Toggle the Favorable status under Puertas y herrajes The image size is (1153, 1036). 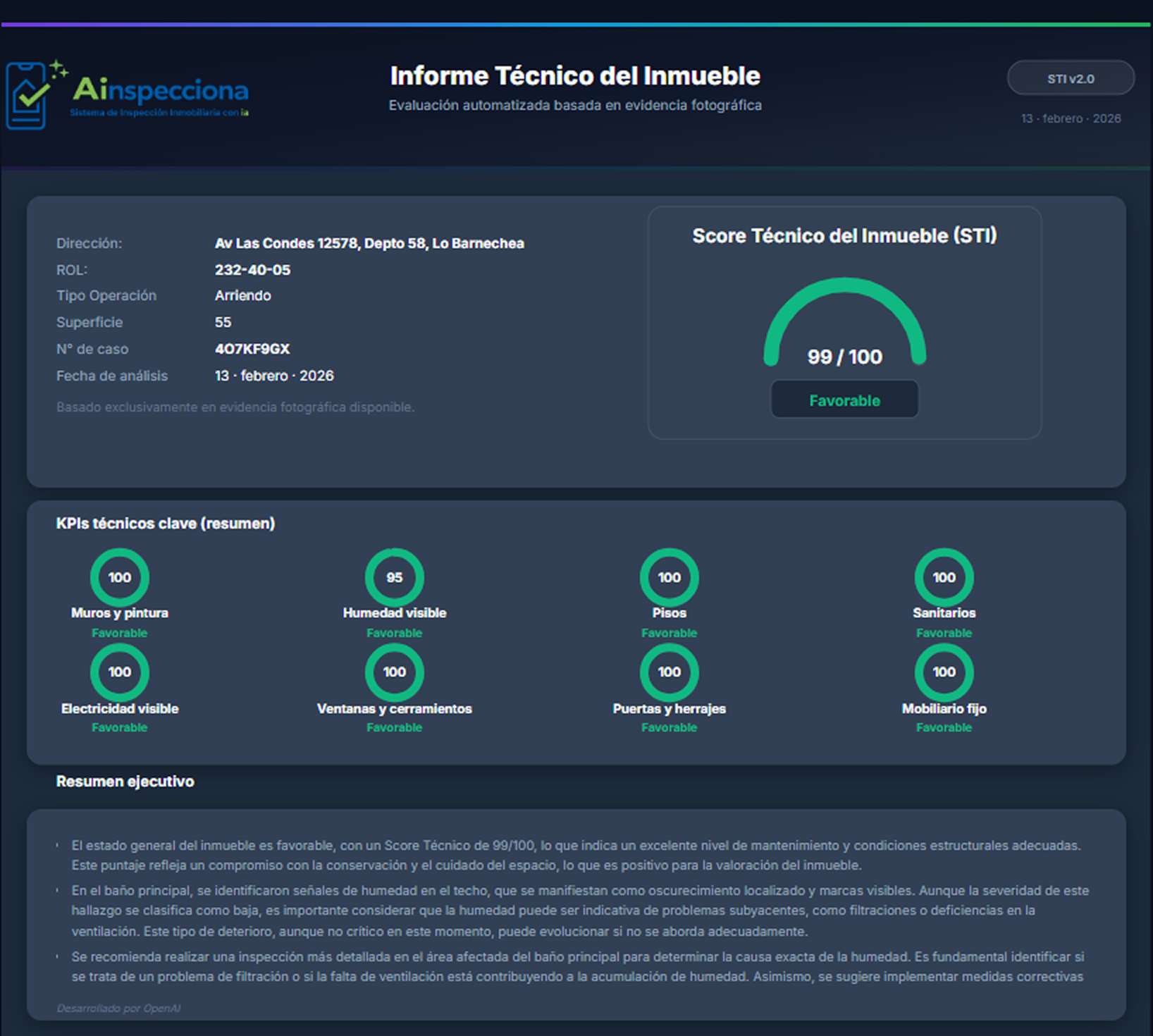point(669,727)
